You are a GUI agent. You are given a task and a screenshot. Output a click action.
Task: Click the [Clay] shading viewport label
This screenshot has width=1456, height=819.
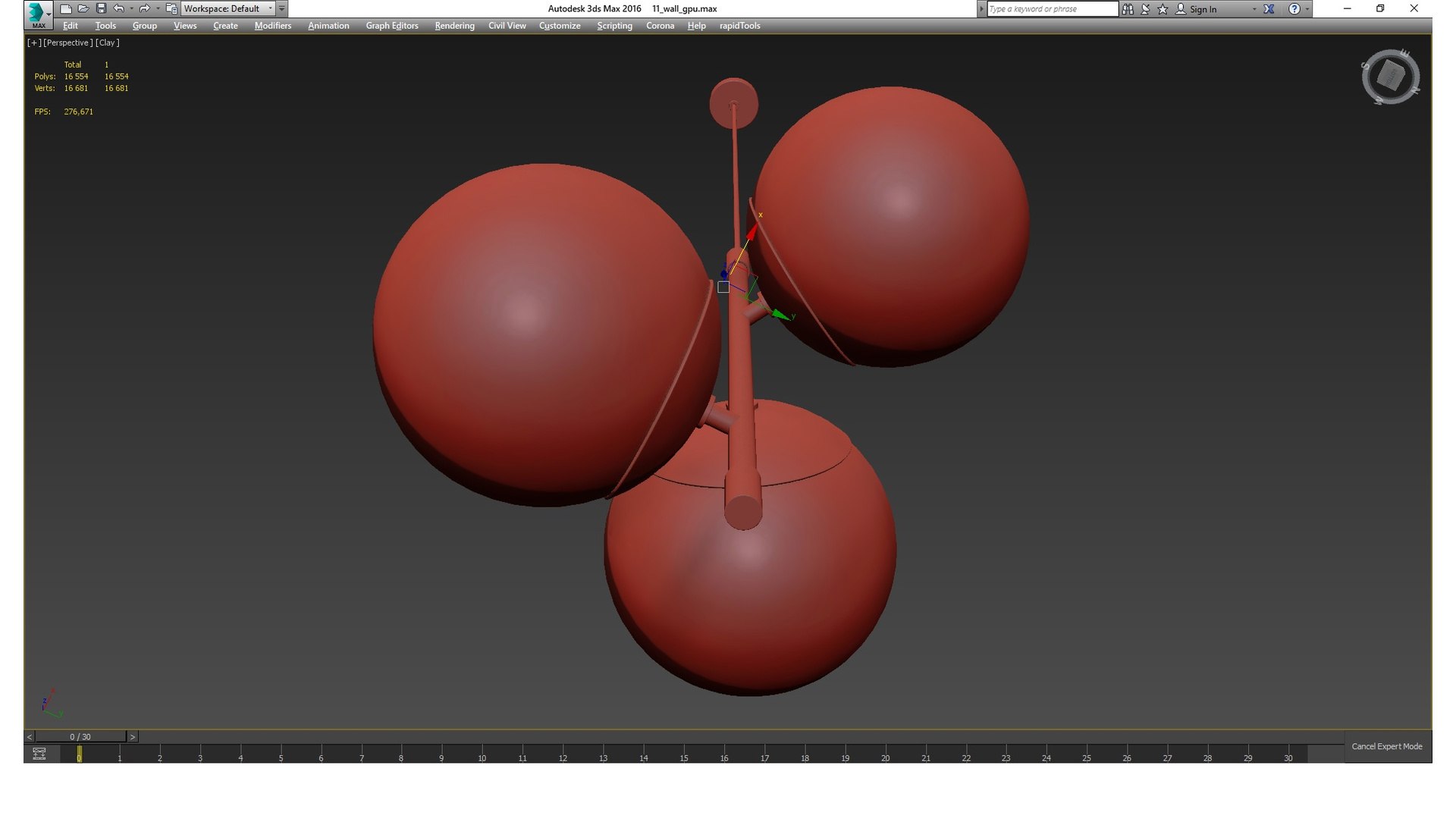click(107, 43)
